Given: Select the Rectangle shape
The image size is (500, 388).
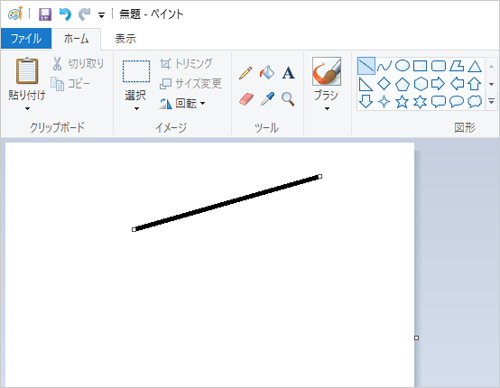Looking at the screenshot, I should point(420,66).
